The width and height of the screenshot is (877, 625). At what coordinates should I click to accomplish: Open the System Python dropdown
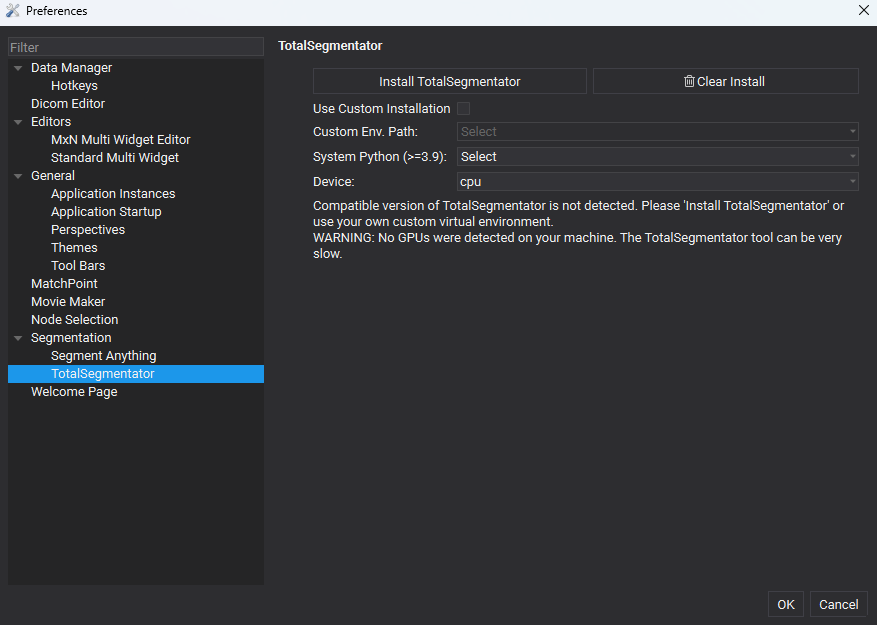(658, 157)
